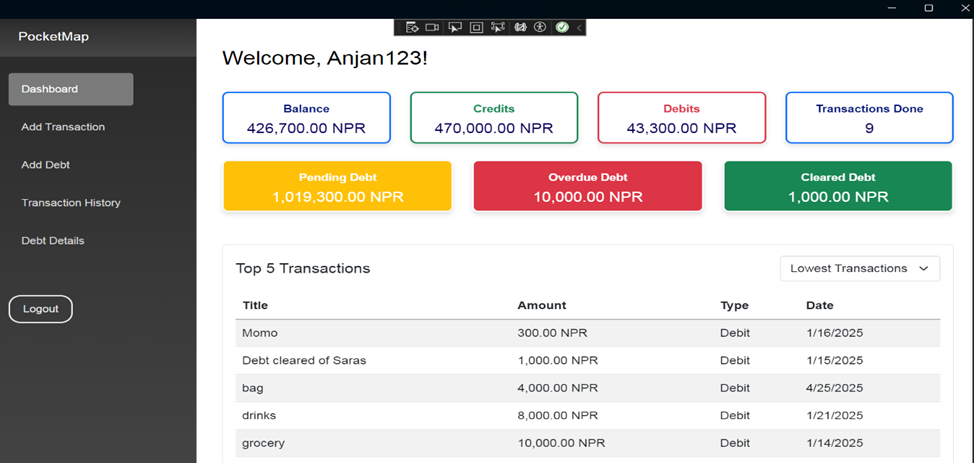Click the green checkmark status icon
Screen dimensions: 974x463
tap(562, 27)
